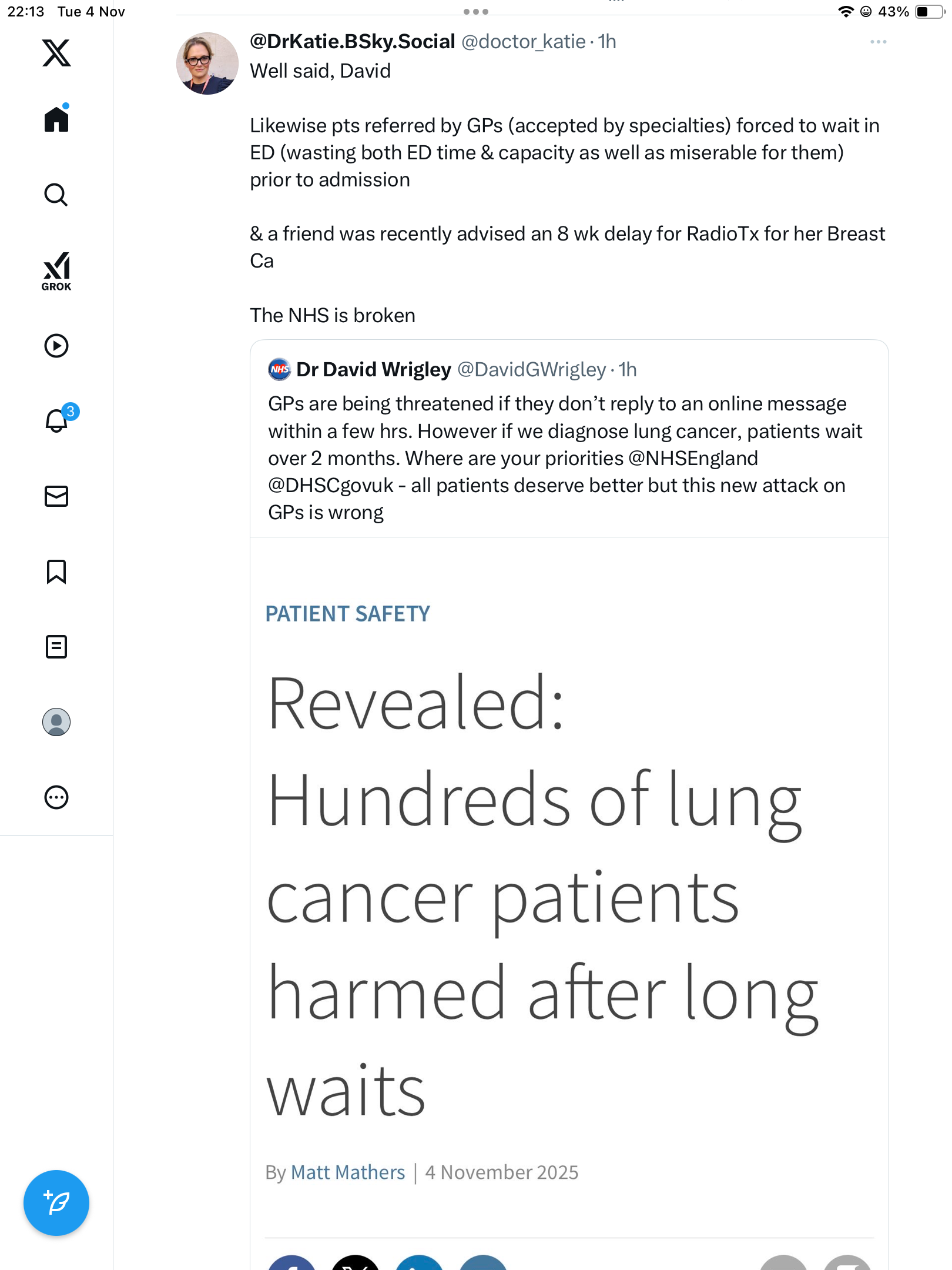Expand the More options circle menu
Viewport: 952px width, 1270px height.
coord(56,797)
